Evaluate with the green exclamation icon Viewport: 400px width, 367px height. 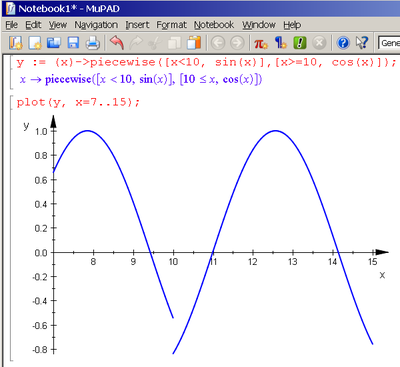point(300,43)
